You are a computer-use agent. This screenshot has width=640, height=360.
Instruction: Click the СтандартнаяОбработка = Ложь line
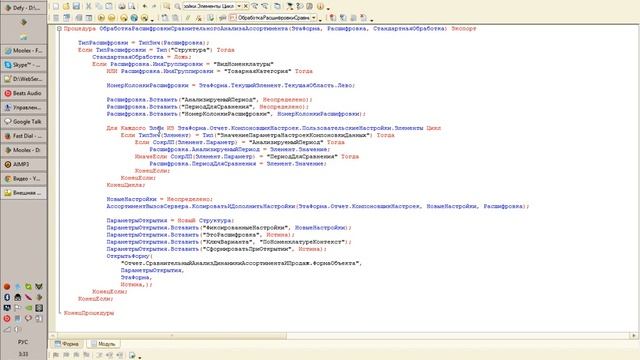pyautogui.click(x=142, y=57)
